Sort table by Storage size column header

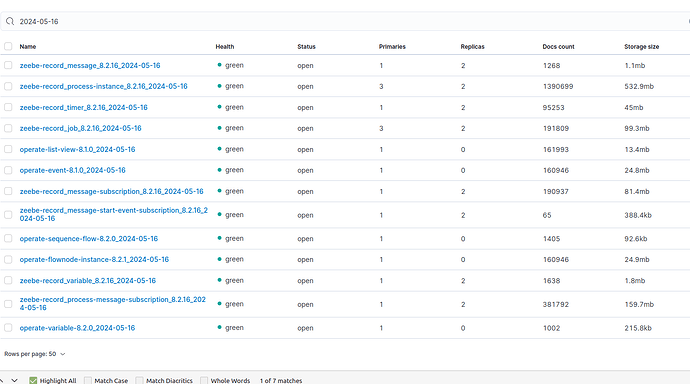642,47
